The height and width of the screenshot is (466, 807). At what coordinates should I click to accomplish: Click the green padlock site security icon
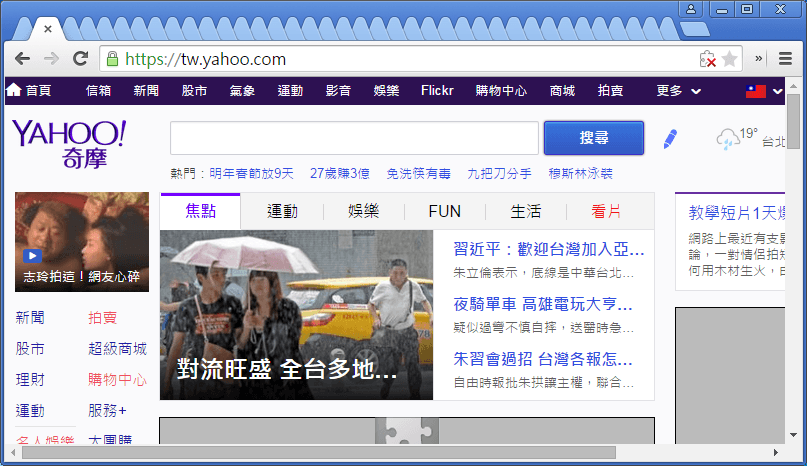coord(112,59)
